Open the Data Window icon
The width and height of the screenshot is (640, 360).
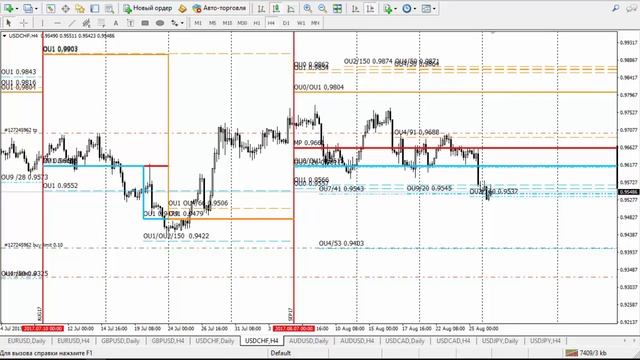(x=65, y=8)
